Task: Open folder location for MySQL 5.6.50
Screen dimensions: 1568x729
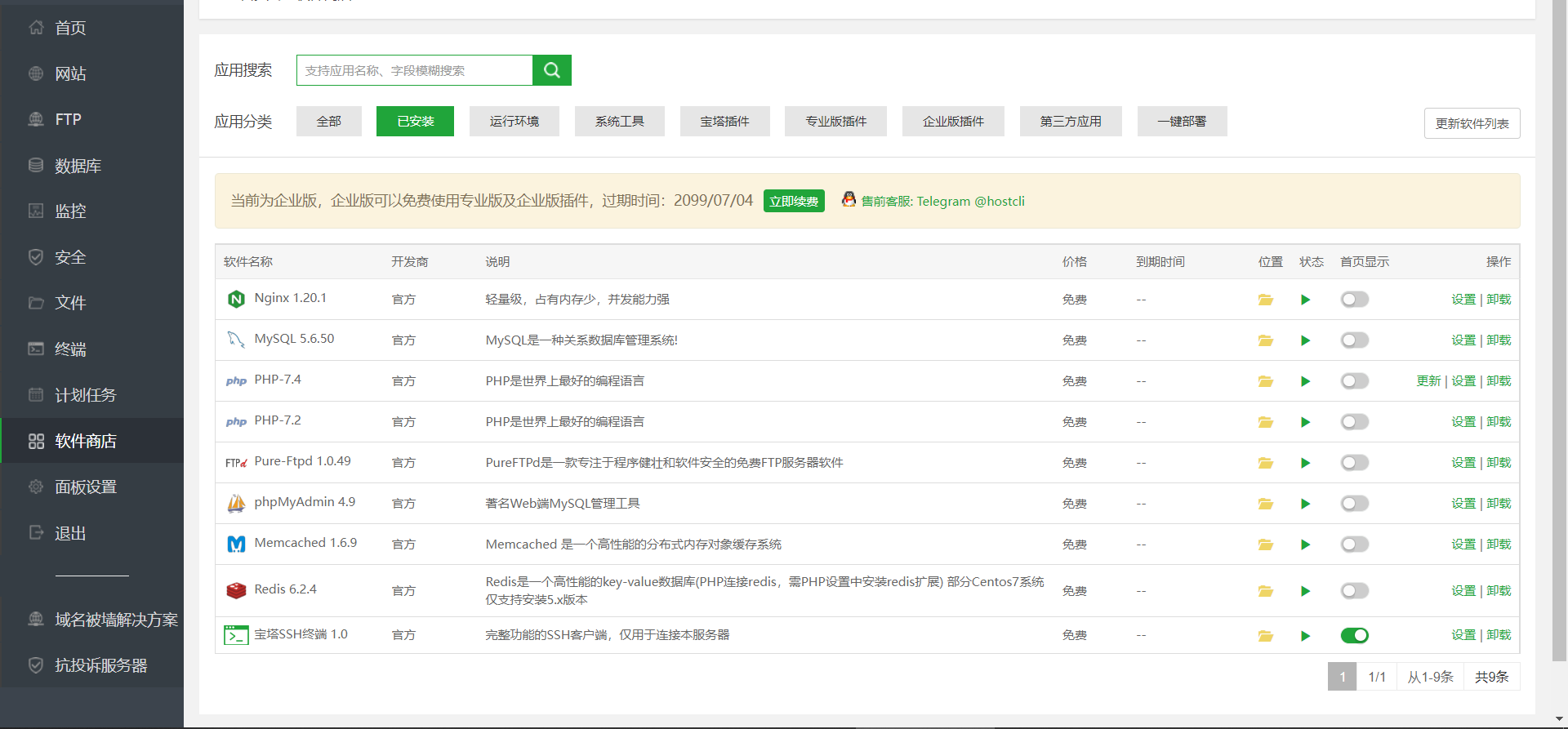Action: pyautogui.click(x=1266, y=340)
